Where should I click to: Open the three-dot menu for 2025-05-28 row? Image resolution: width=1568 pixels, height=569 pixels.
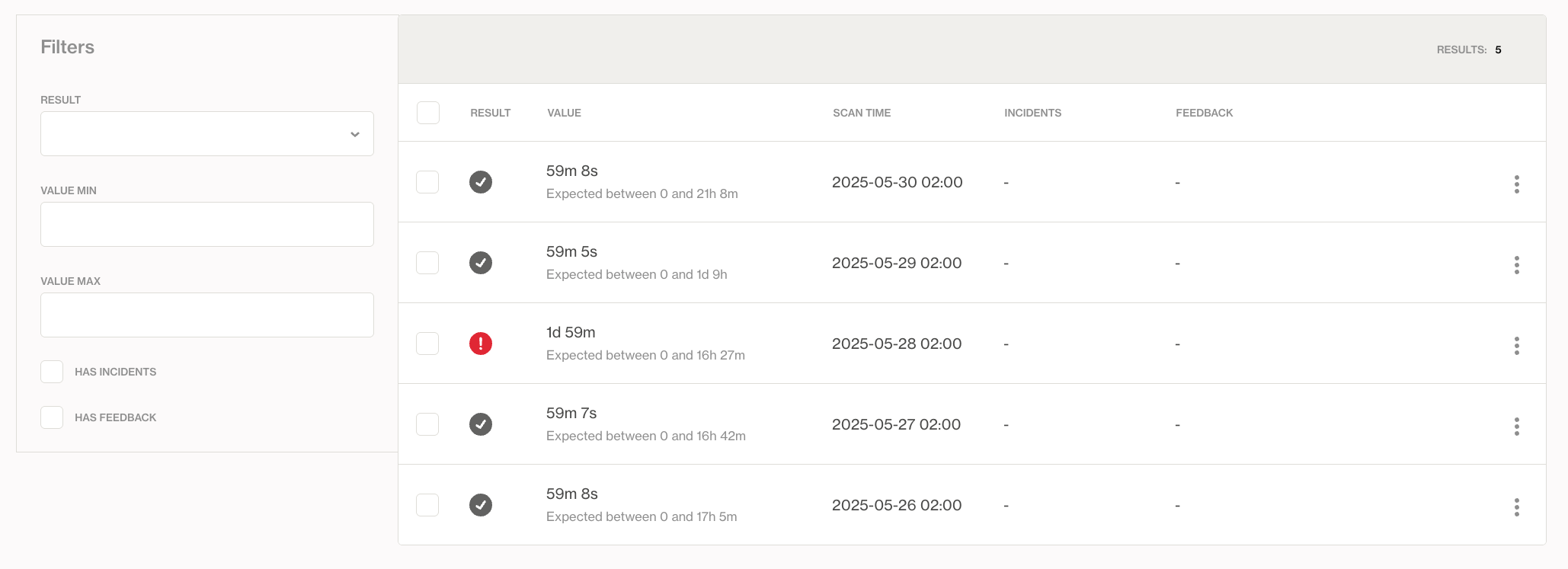1516,346
